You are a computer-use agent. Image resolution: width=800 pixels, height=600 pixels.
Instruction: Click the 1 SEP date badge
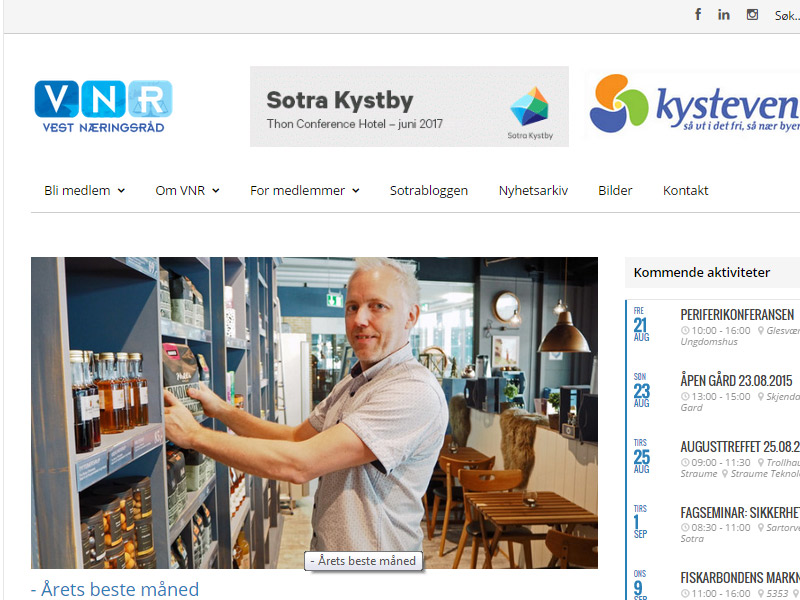pyautogui.click(x=640, y=521)
